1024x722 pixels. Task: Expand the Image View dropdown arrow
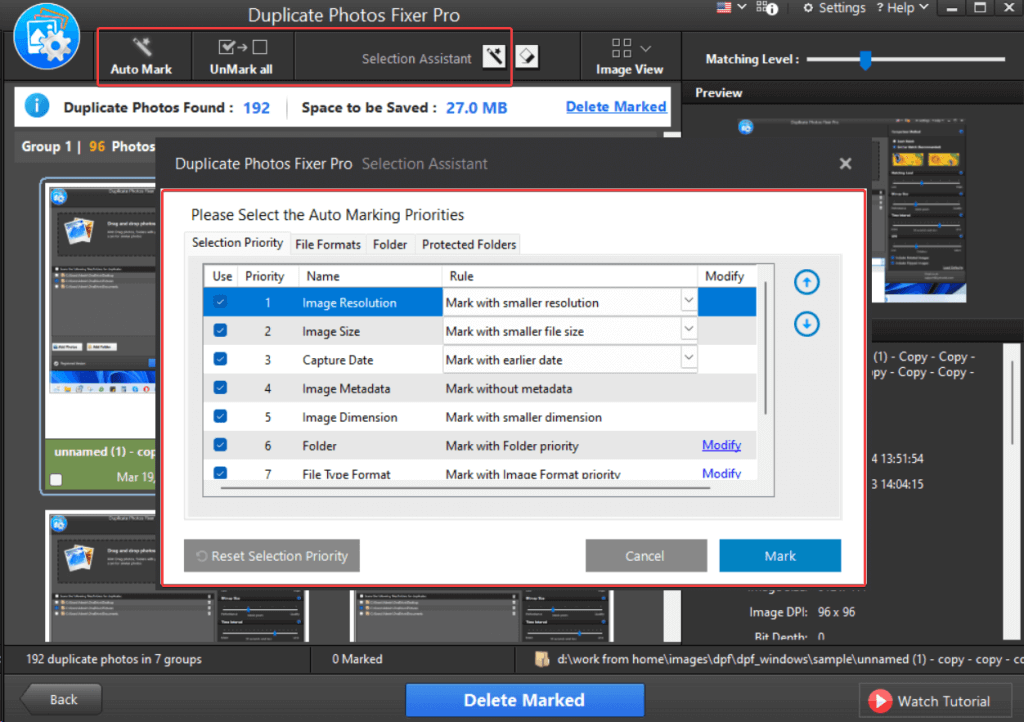(645, 49)
